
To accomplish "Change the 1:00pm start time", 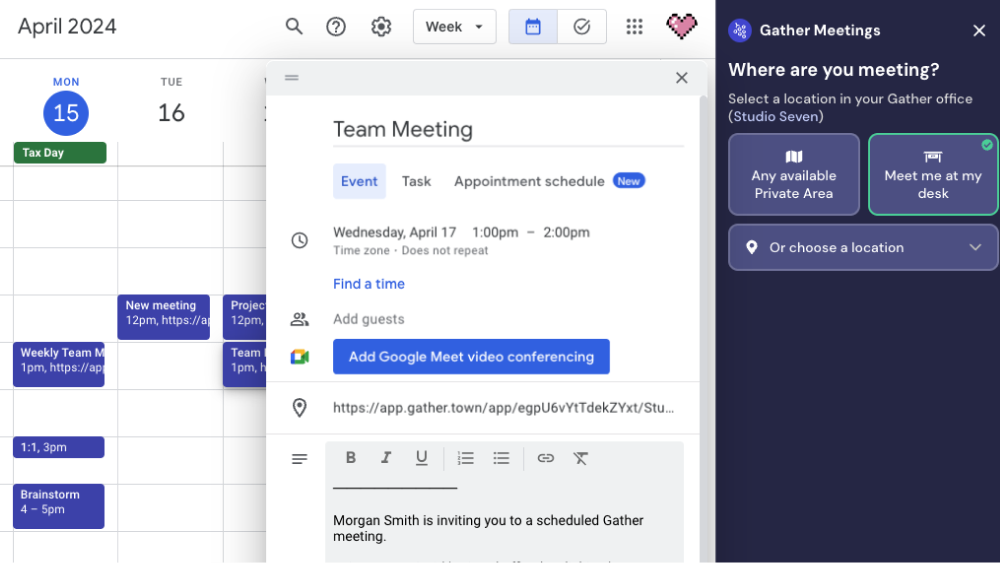I will pos(495,232).
